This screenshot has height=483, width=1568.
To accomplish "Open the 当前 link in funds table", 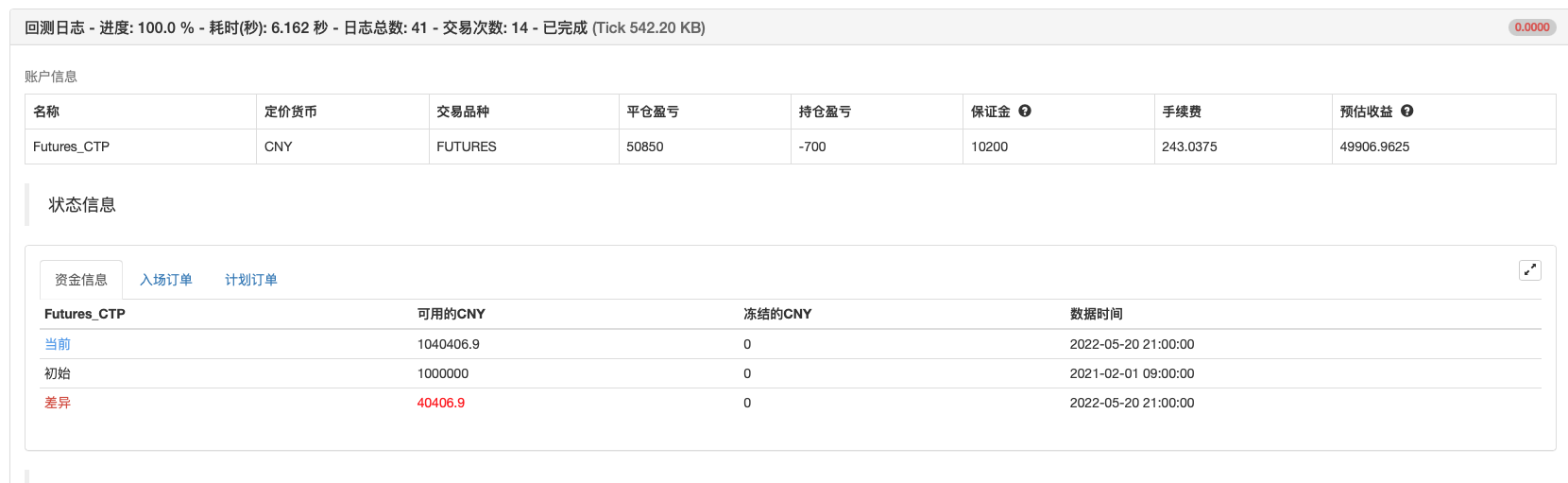I will coord(58,344).
